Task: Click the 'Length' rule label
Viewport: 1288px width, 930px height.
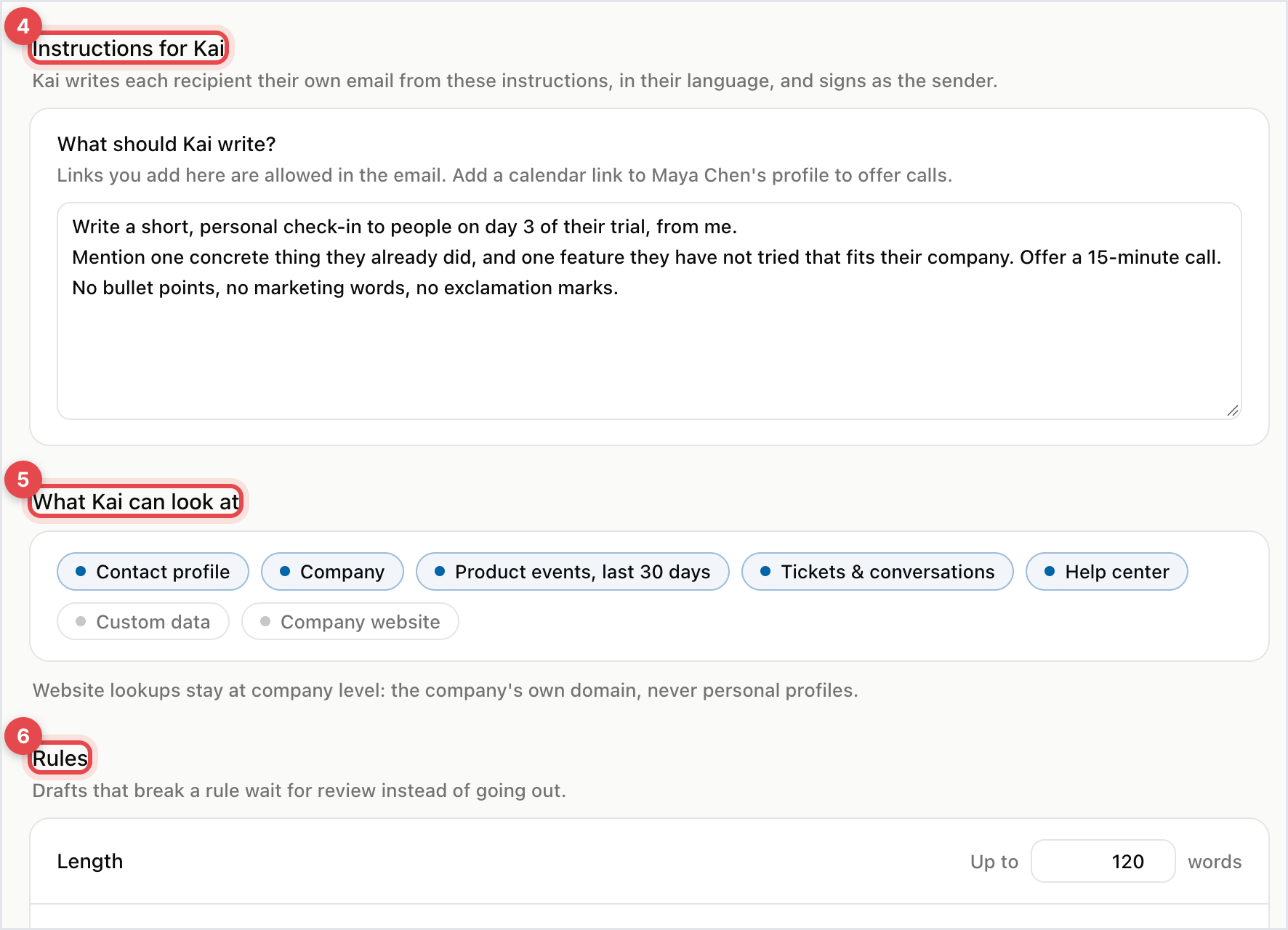Action: click(x=90, y=861)
